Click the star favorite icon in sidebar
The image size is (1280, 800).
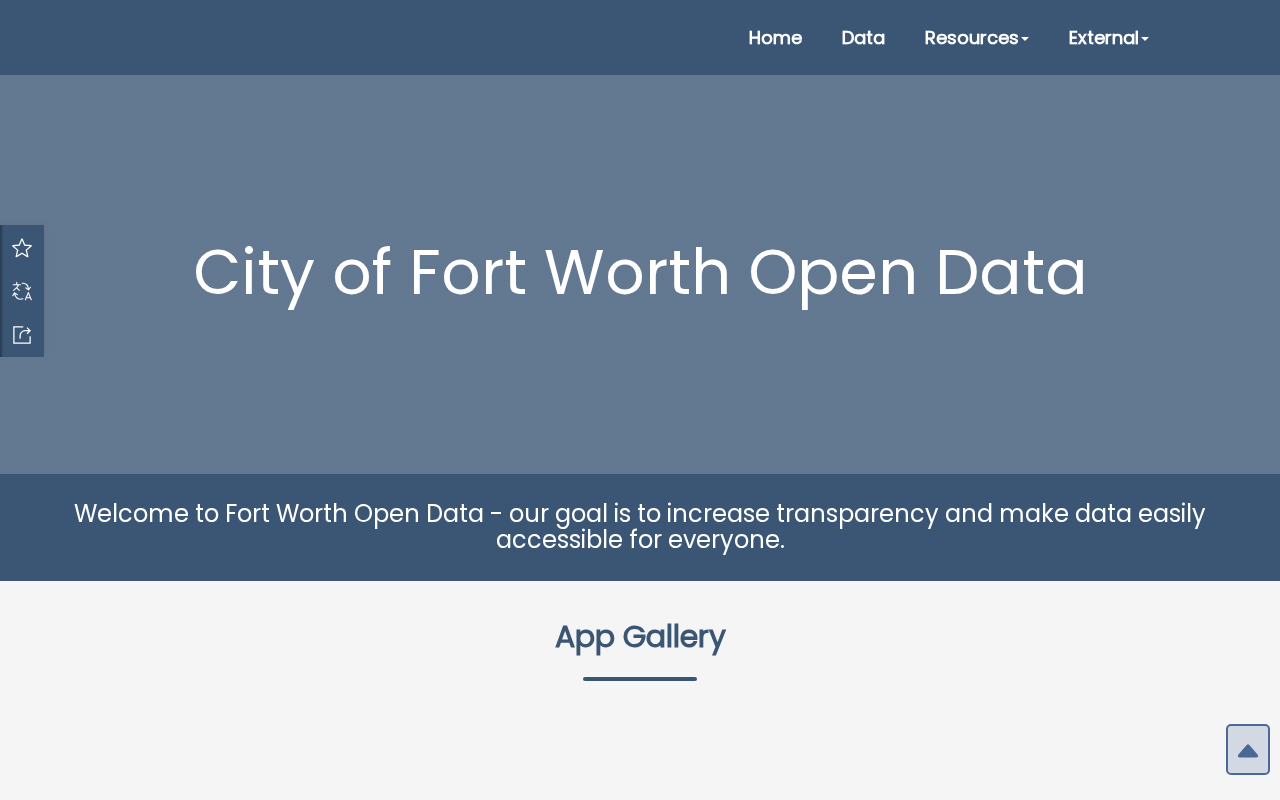coord(22,248)
